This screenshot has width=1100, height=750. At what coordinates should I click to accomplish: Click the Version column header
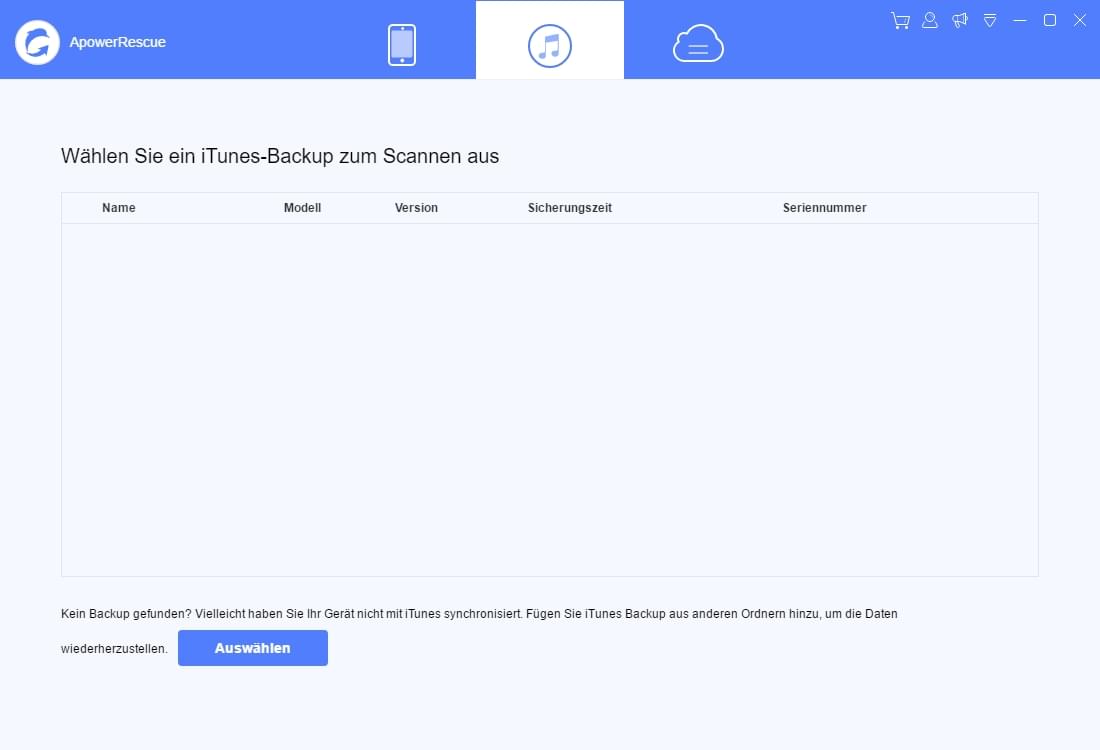point(416,207)
